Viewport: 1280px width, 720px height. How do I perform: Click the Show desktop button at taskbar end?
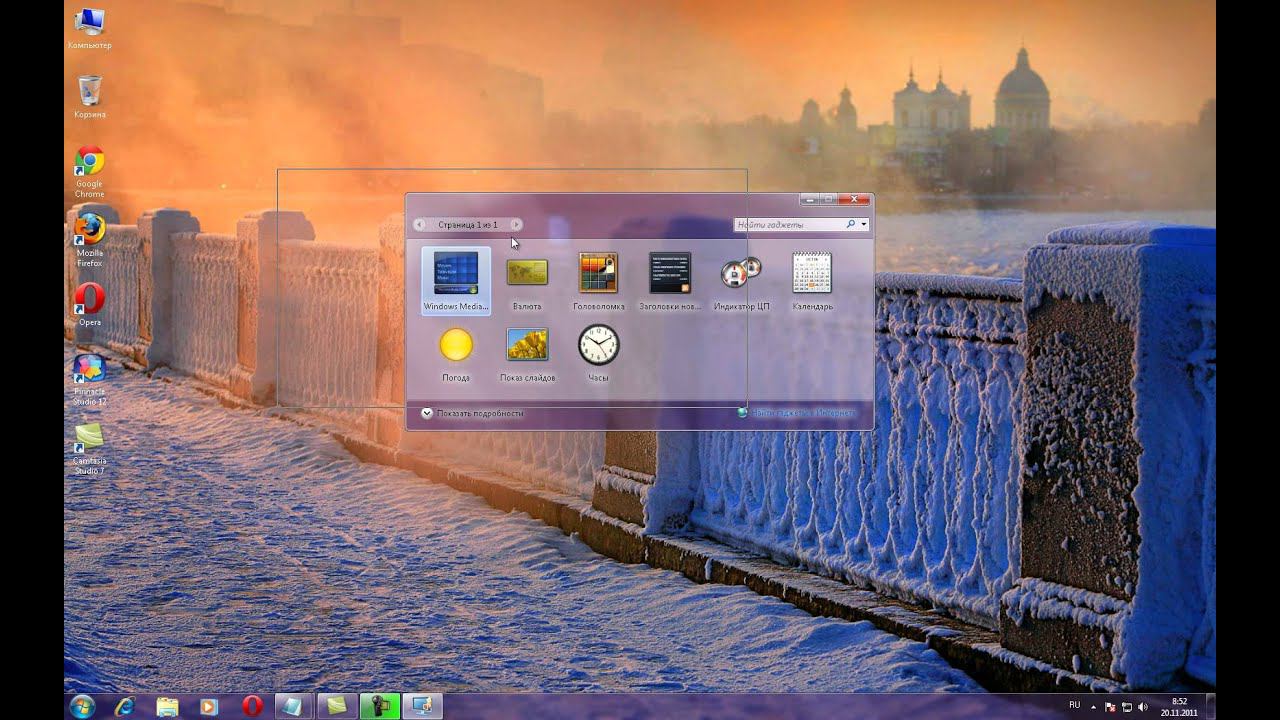click(x=1210, y=706)
